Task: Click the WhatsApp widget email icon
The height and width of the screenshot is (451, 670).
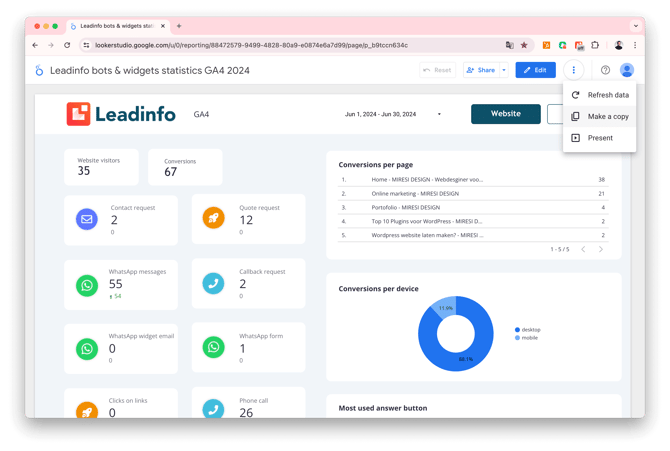Action: pyautogui.click(x=87, y=349)
